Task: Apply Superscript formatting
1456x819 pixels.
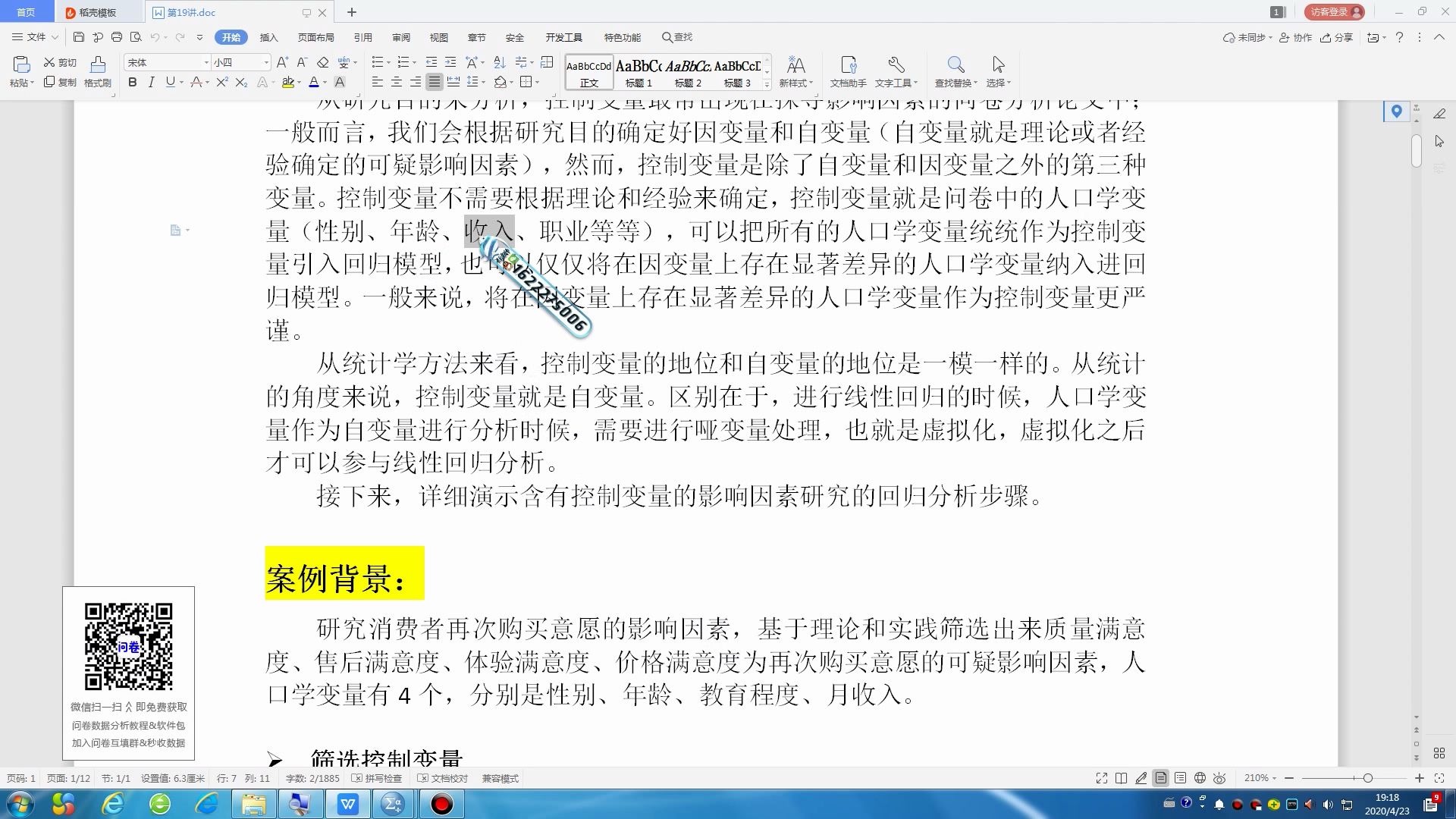Action: [221, 82]
